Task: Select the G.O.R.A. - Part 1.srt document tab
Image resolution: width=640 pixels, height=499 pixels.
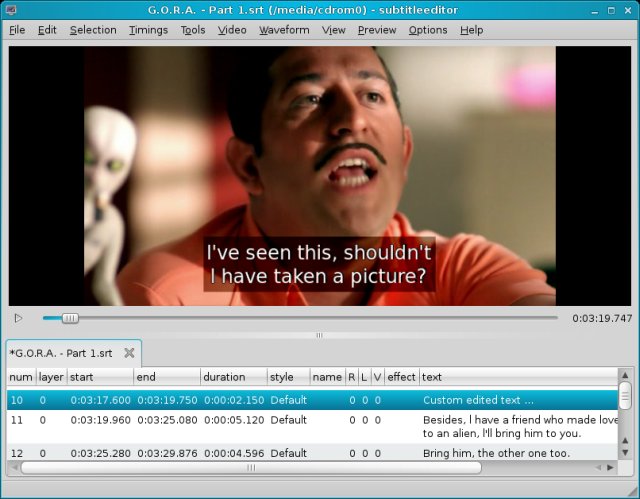Action: (61, 353)
